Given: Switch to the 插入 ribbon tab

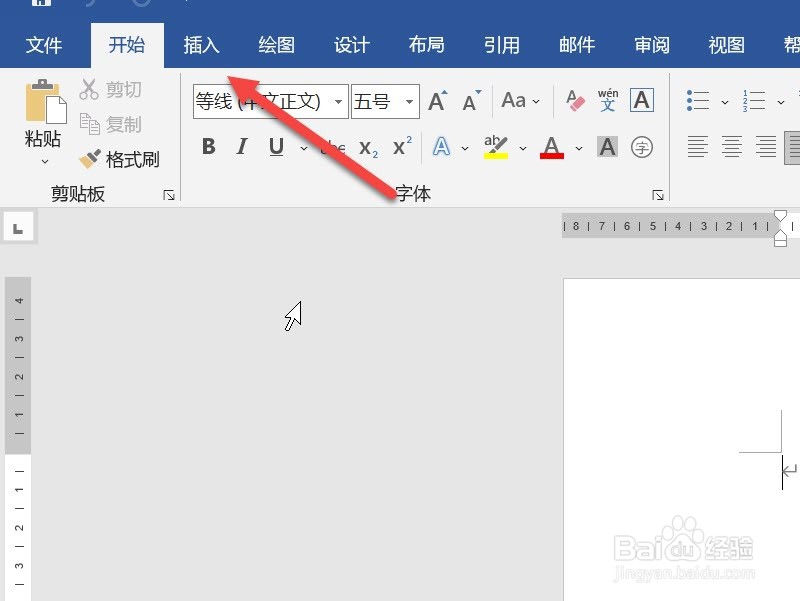Looking at the screenshot, I should click(201, 44).
